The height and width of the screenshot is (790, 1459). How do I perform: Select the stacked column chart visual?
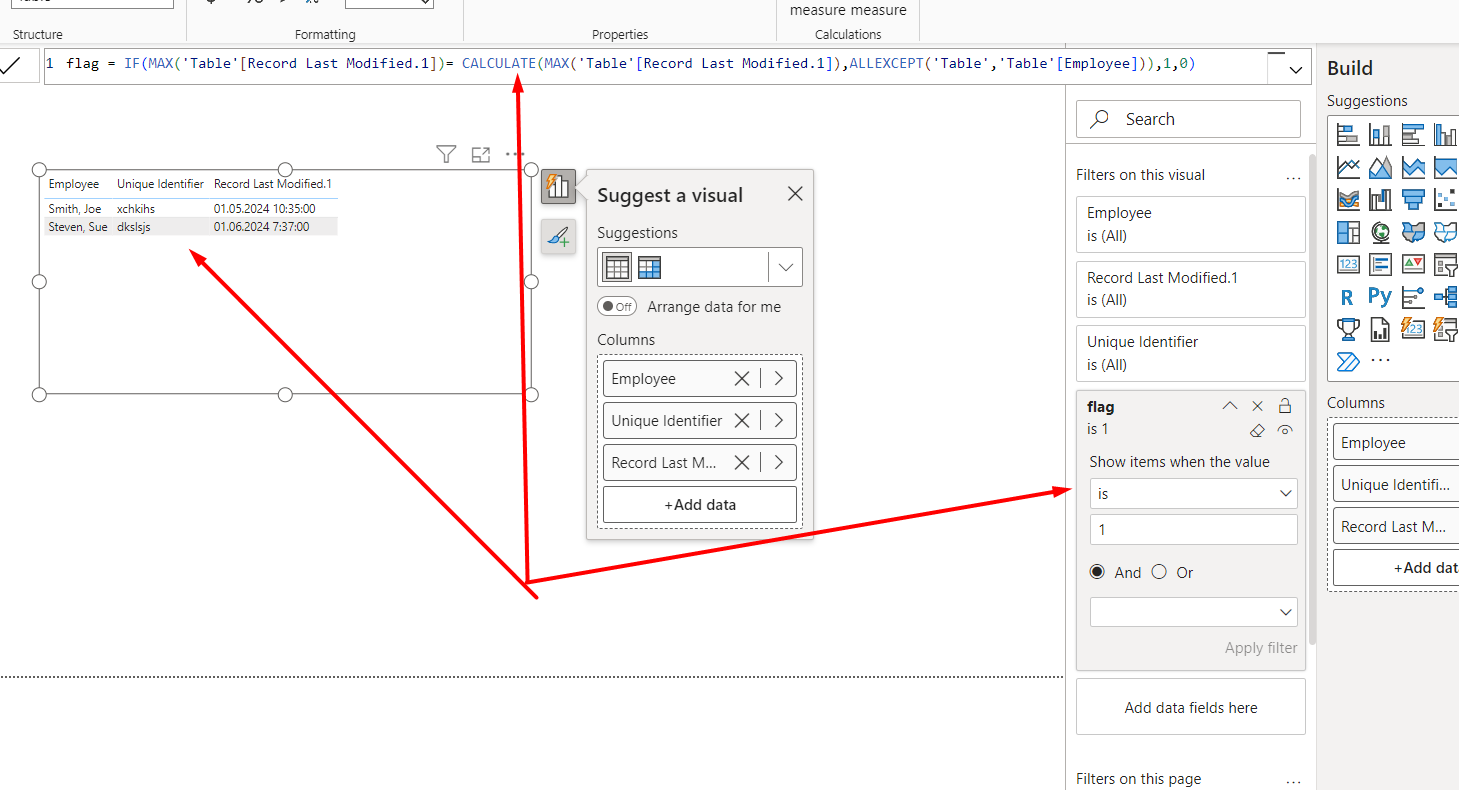(x=1380, y=134)
